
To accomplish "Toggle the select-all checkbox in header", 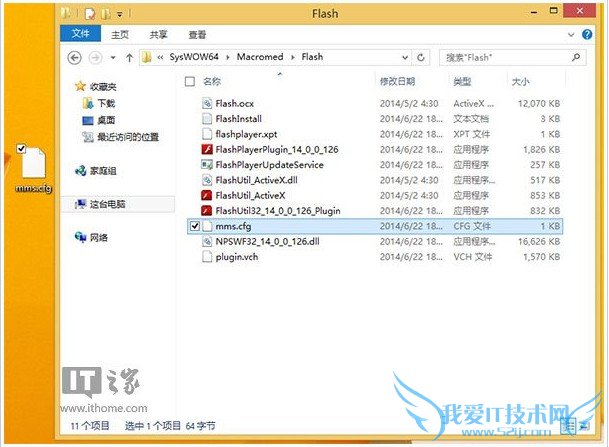I will [190, 81].
